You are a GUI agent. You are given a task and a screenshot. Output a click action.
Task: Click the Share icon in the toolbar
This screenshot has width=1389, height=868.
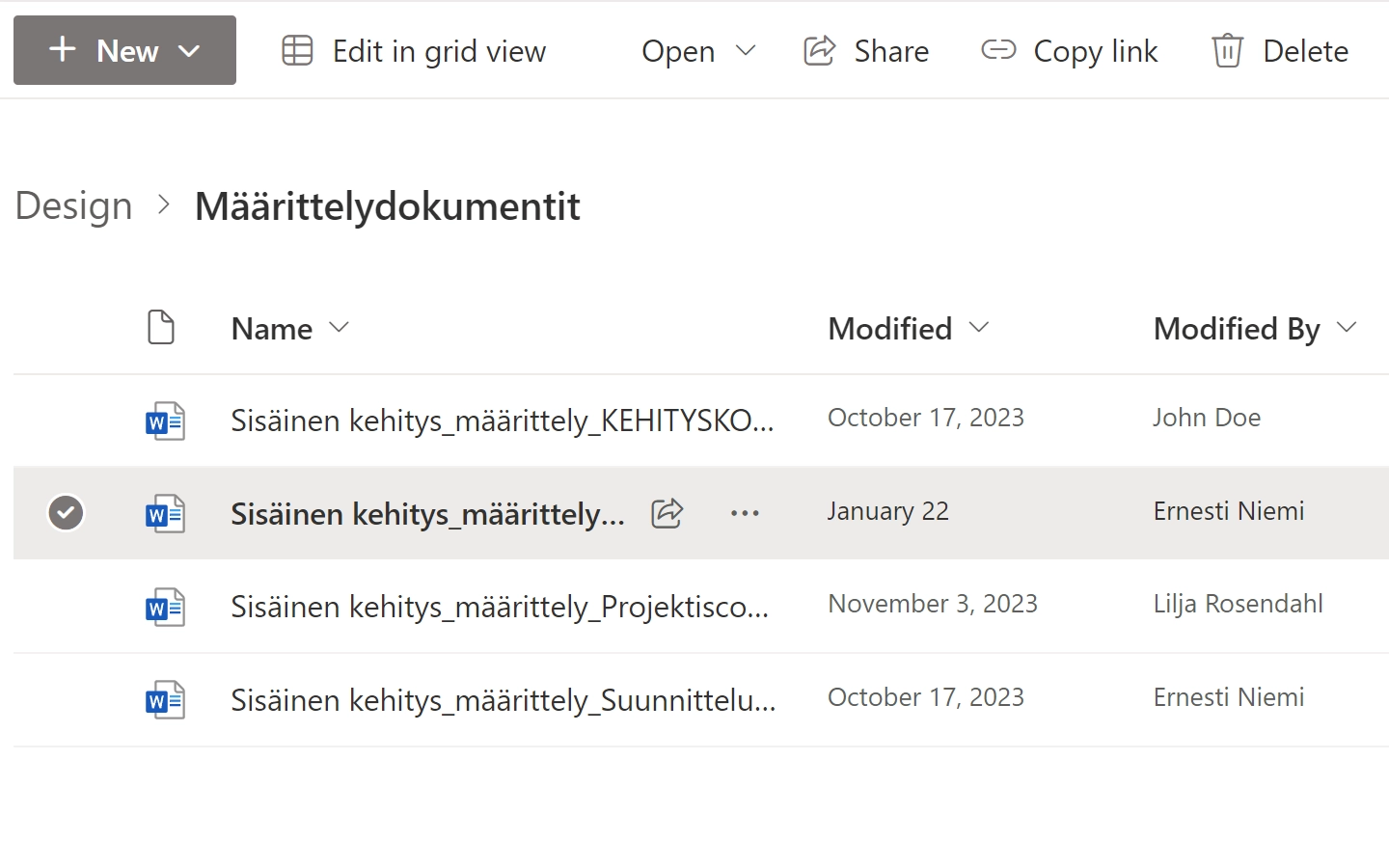click(x=819, y=50)
